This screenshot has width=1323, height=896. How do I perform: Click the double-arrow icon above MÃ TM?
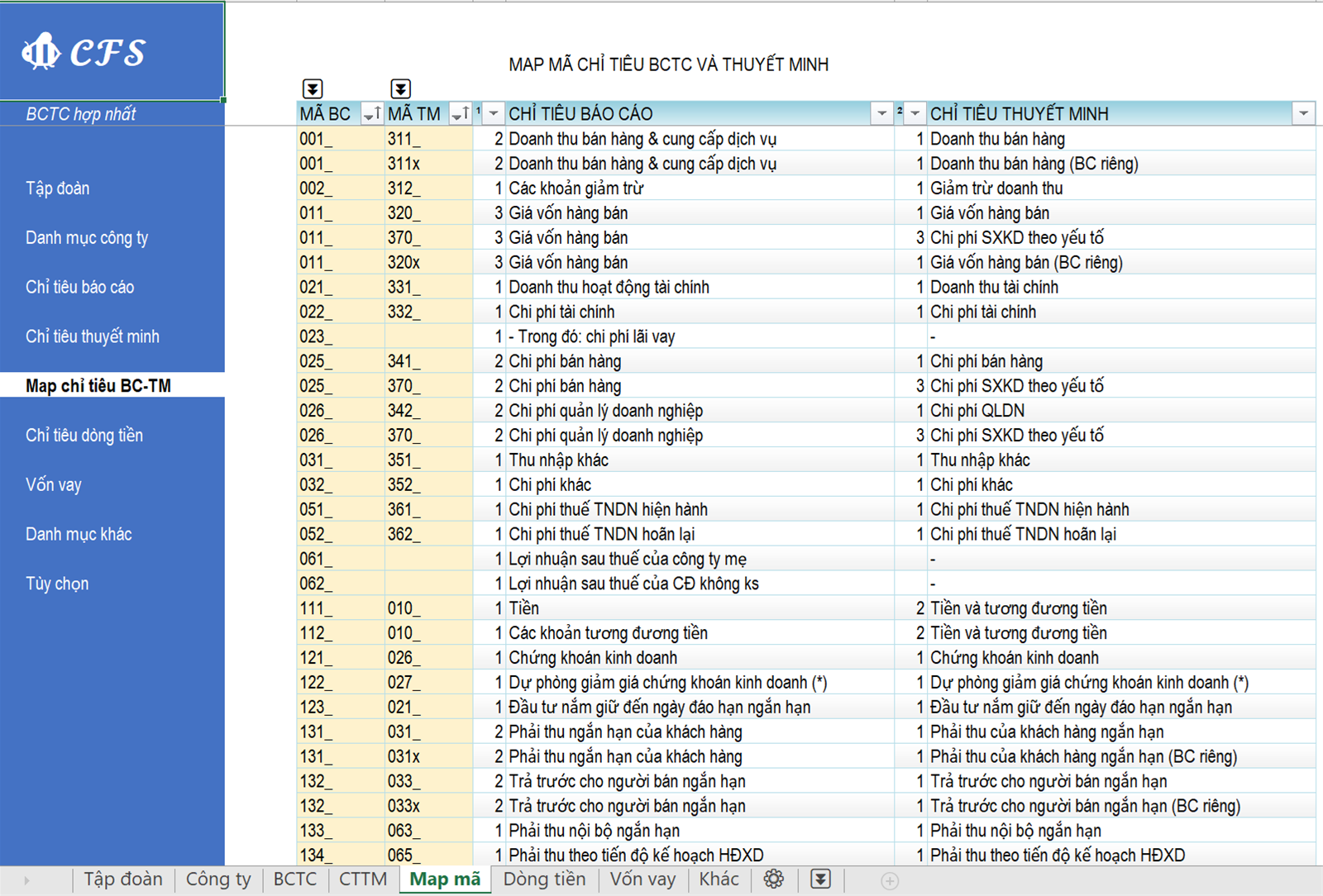(400, 88)
